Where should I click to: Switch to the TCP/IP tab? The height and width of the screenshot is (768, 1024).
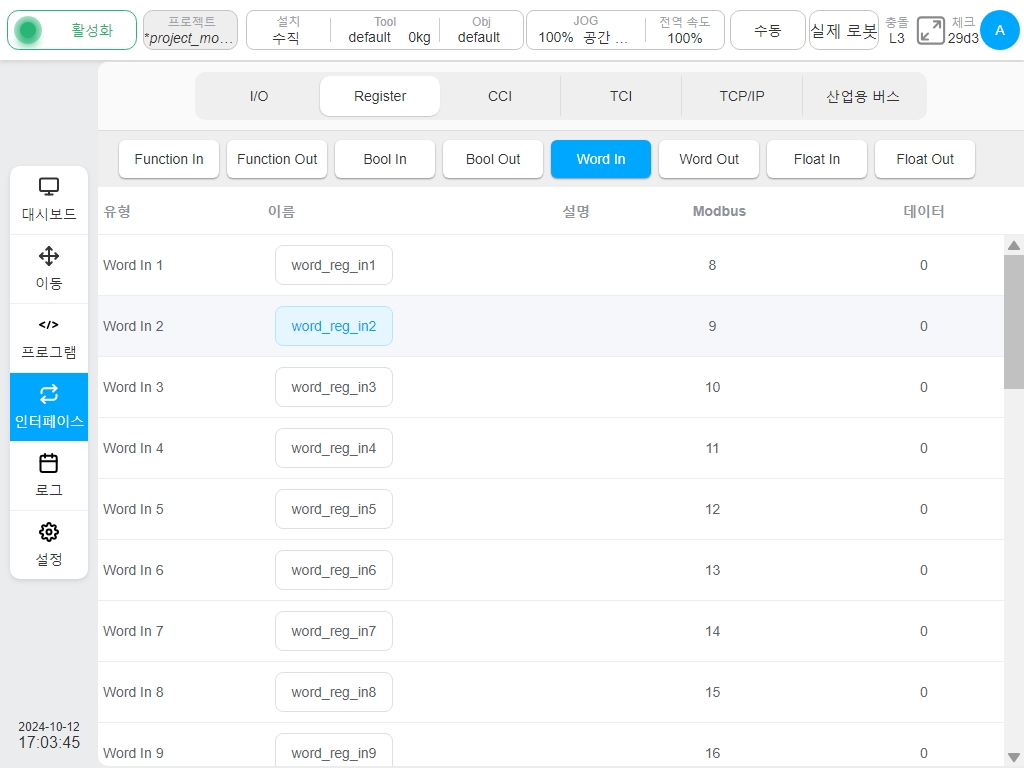click(742, 96)
